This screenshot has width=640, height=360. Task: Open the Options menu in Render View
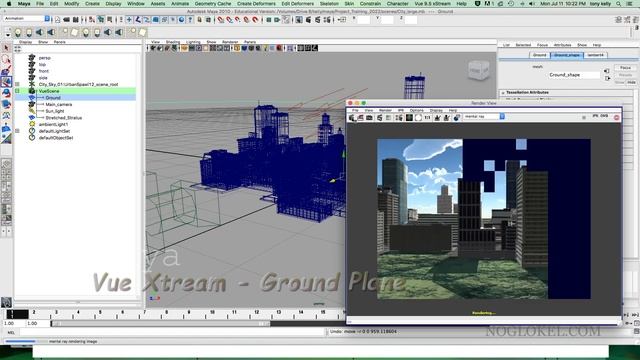pyautogui.click(x=416, y=110)
